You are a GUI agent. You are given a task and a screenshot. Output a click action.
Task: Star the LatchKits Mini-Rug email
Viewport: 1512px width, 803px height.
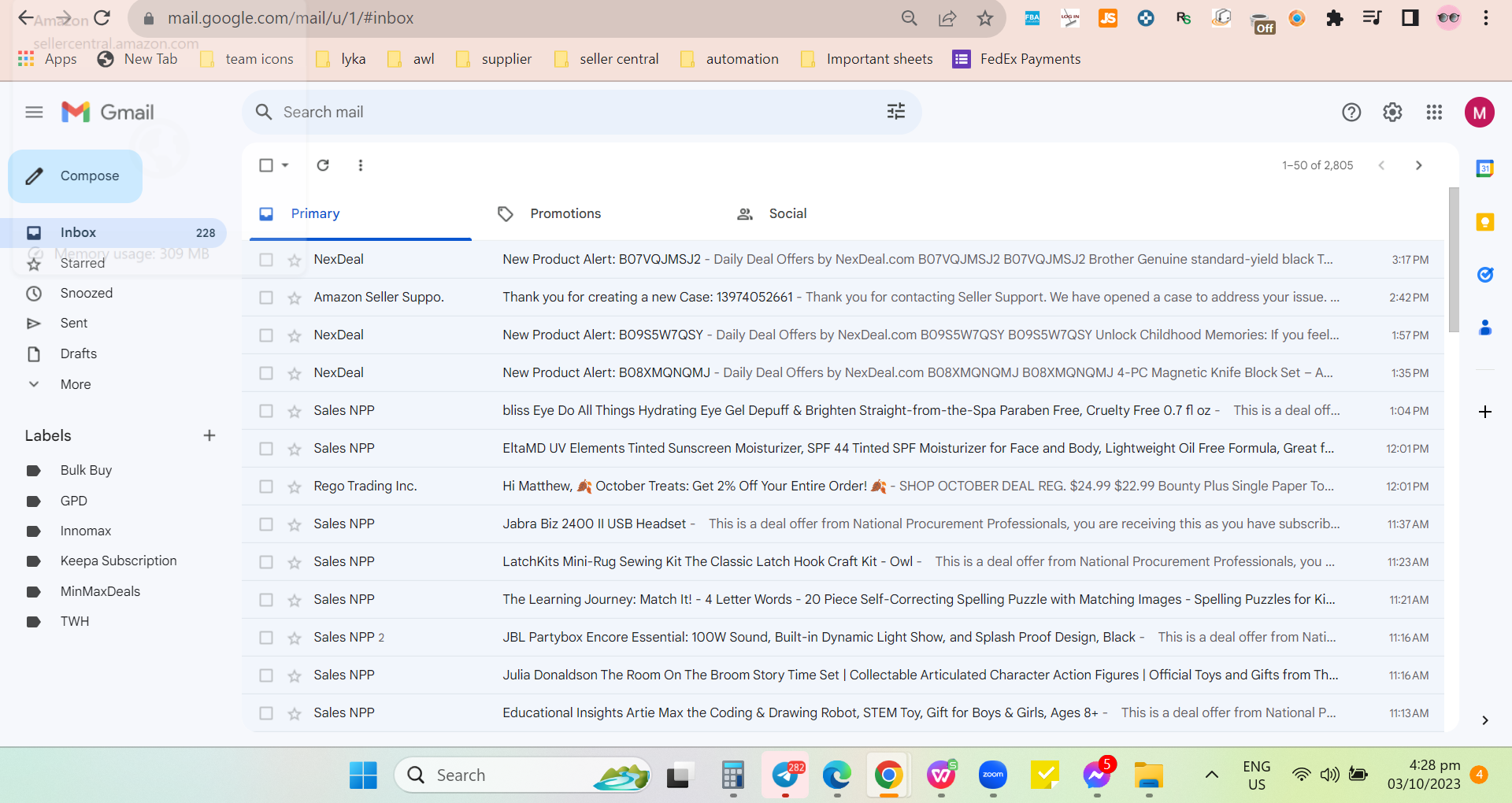click(295, 562)
